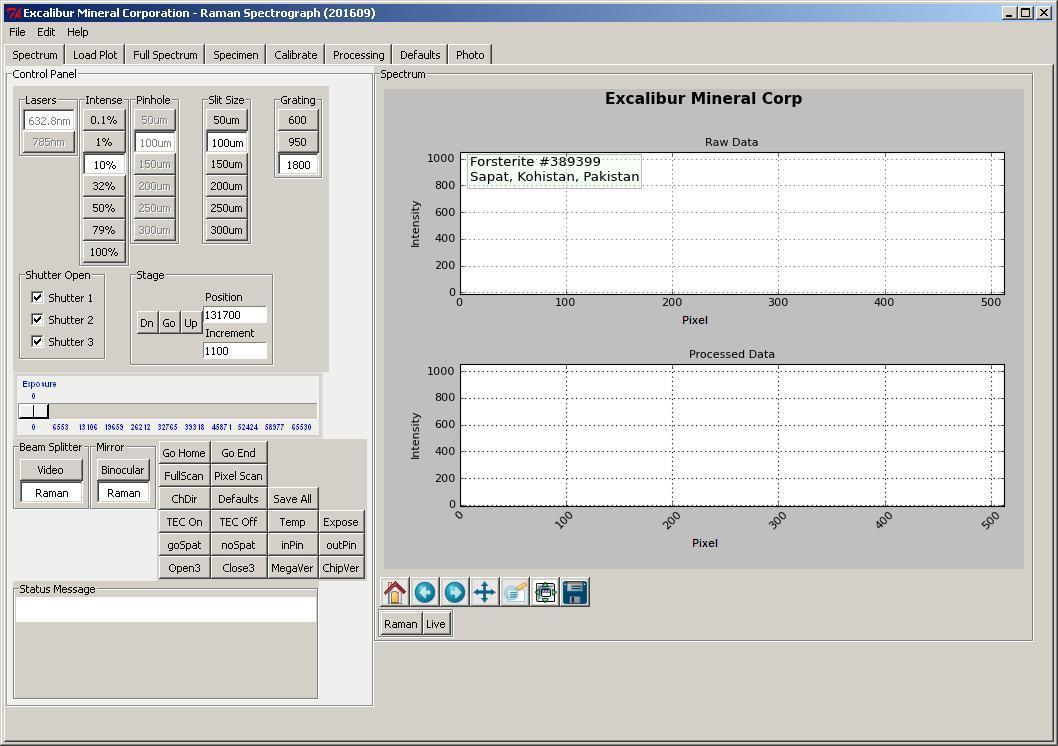The image size is (1058, 746).
Task: Set laser intensity to 100%
Action: (x=104, y=252)
